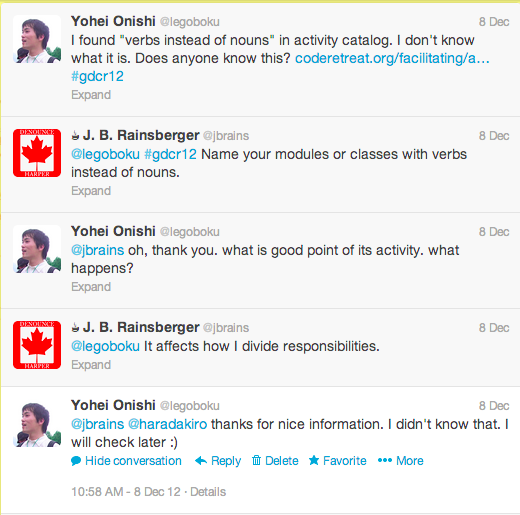Click the Reply arrow icon
Viewport: 520px width, 515px height.
pos(201,461)
